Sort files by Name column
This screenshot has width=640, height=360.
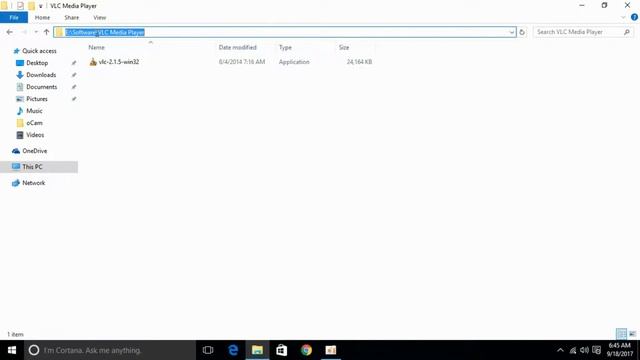coord(96,47)
